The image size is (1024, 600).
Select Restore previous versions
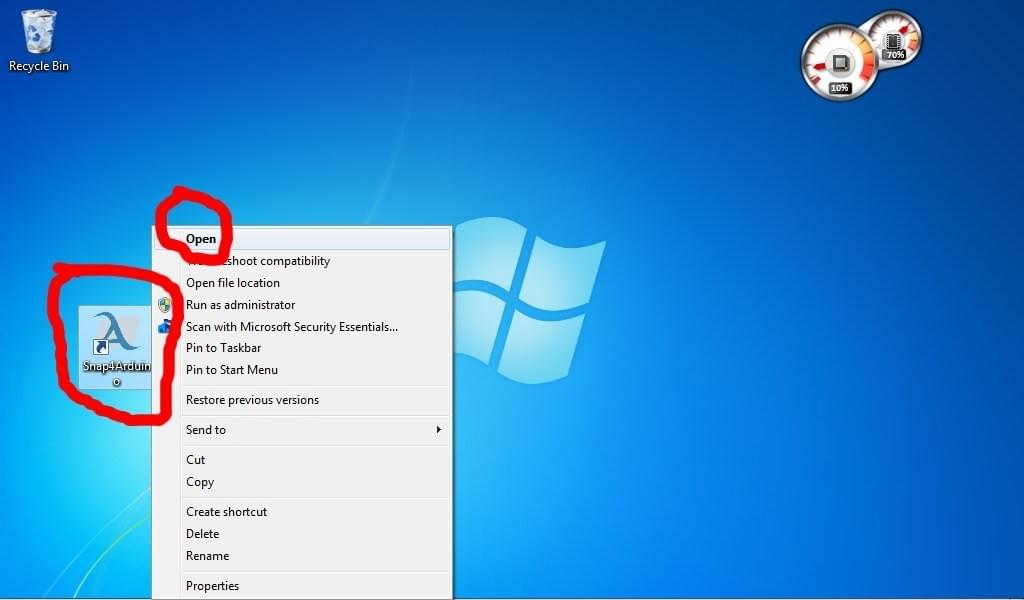coord(302,400)
